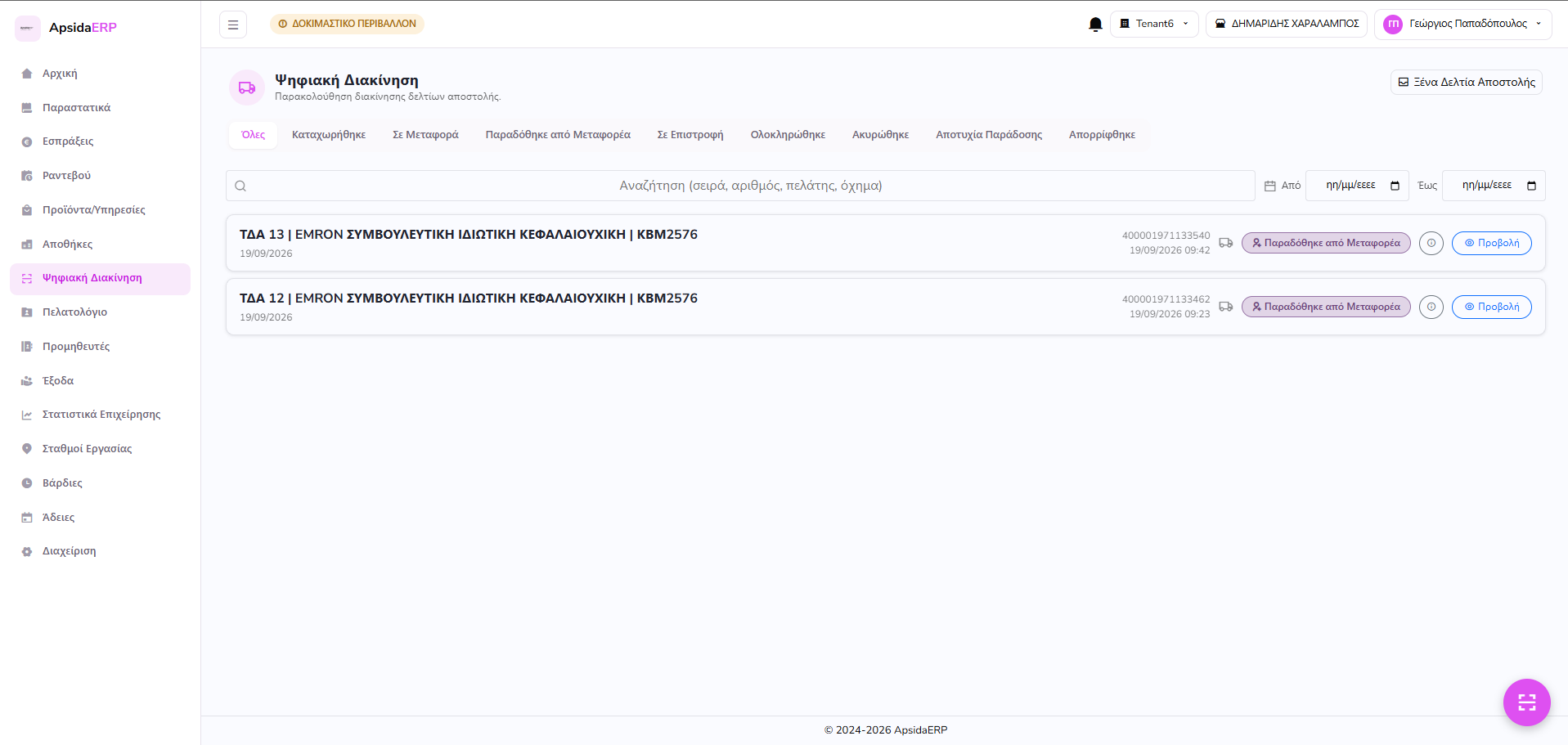Open Σταθμοί Εργασίας in the sidebar
The height and width of the screenshot is (745, 1568).
pos(100,449)
